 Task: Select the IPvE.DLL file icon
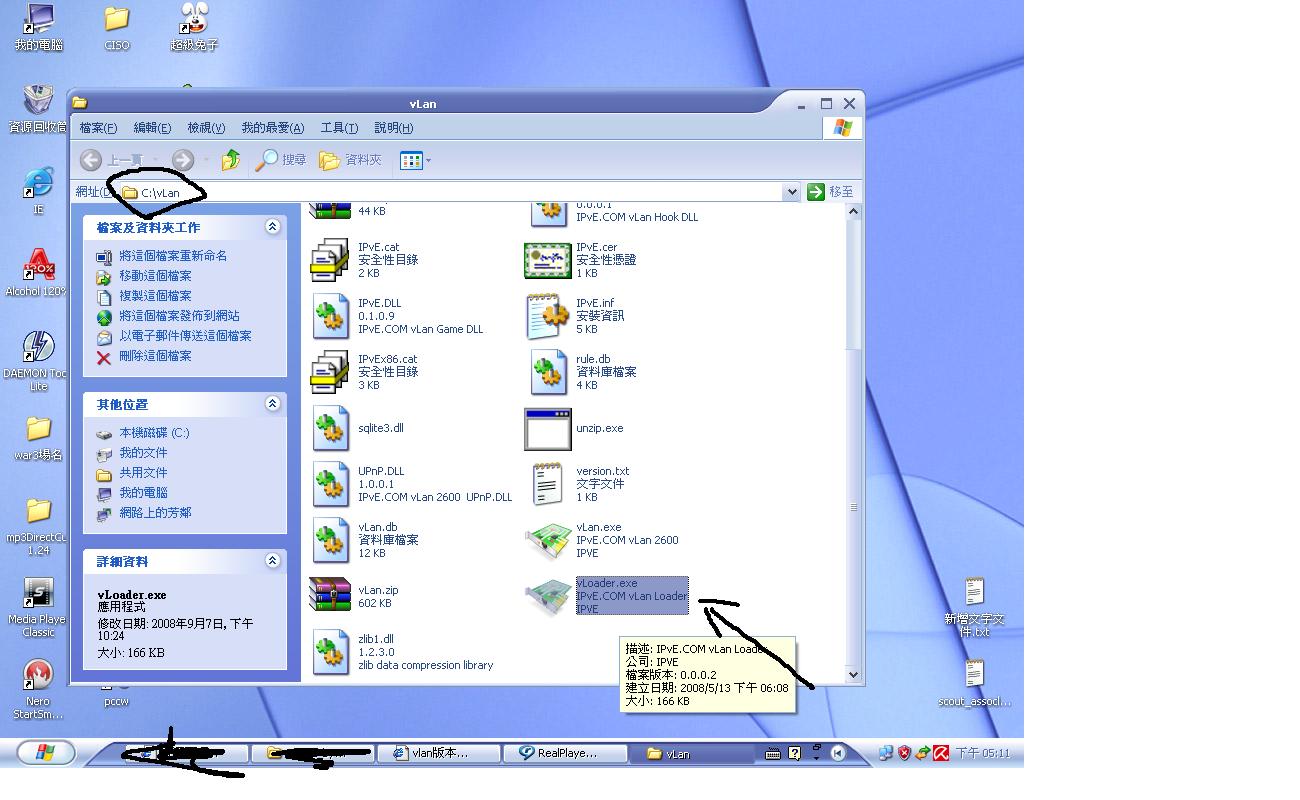pos(330,316)
